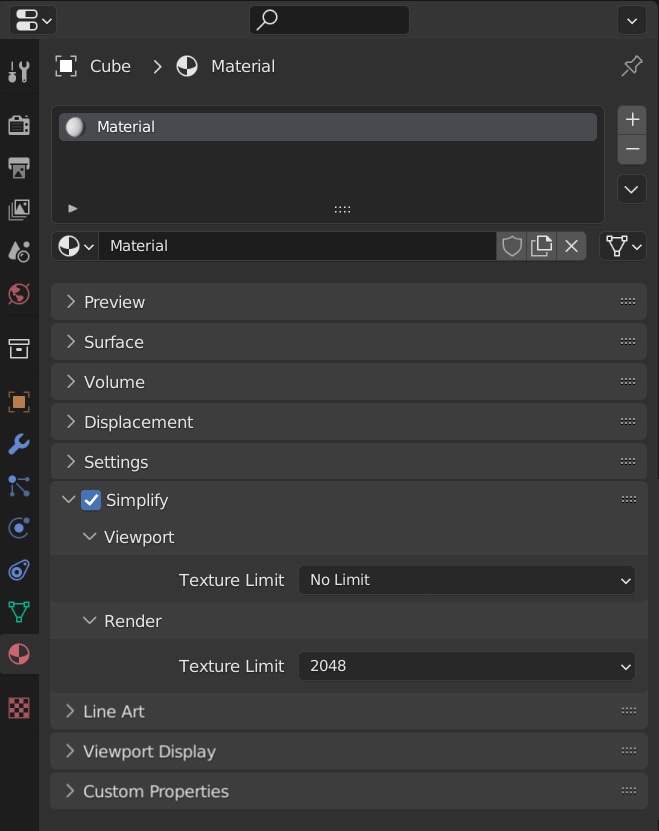Click the Preview panel drag grip
The height and width of the screenshot is (831, 659).
pyautogui.click(x=628, y=302)
